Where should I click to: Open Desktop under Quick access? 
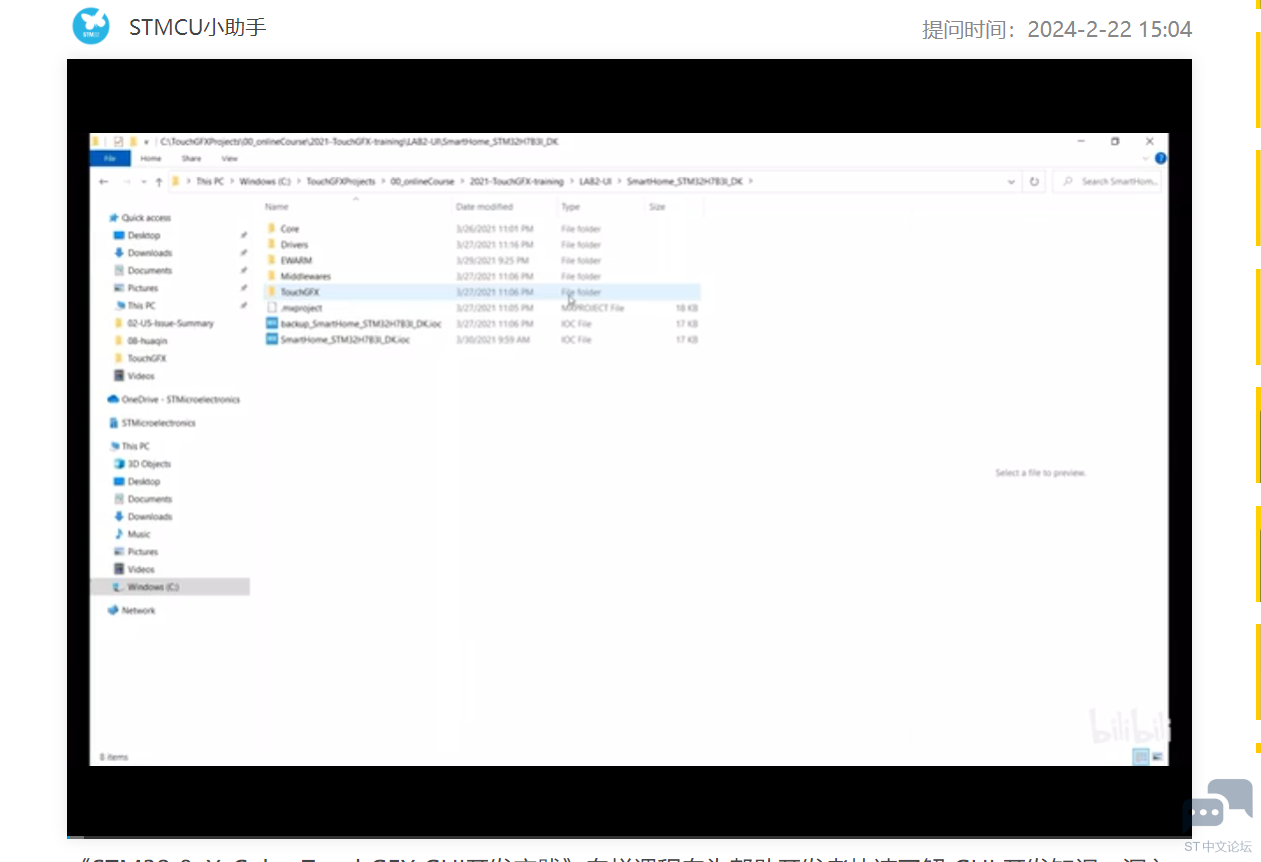(143, 236)
